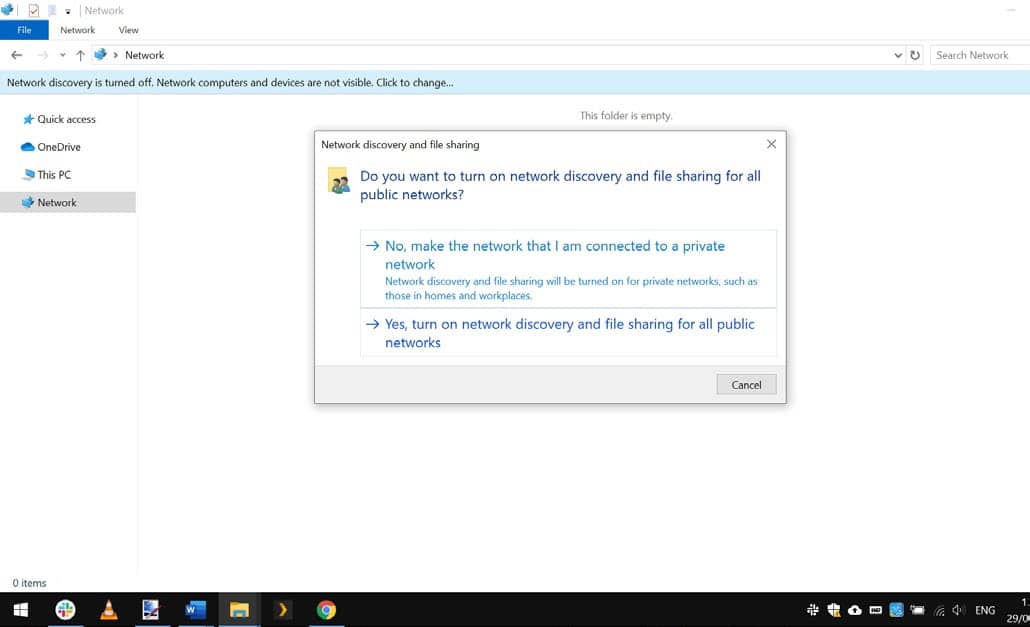The width and height of the screenshot is (1030, 627).
Task: Expand the recent locations dropdown
Action: 63,55
